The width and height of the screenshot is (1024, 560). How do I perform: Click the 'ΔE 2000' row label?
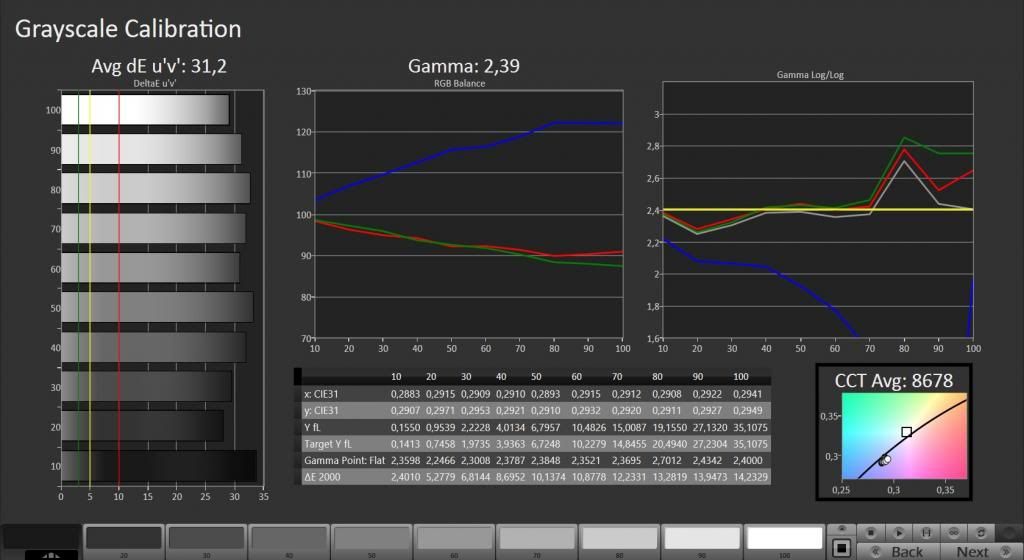[322, 477]
